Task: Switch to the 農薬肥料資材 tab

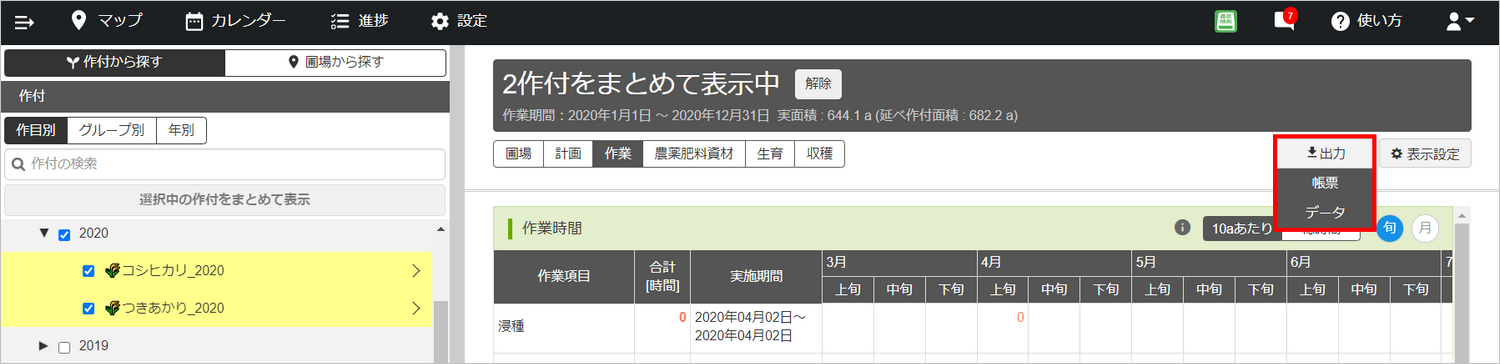Action: 694,154
